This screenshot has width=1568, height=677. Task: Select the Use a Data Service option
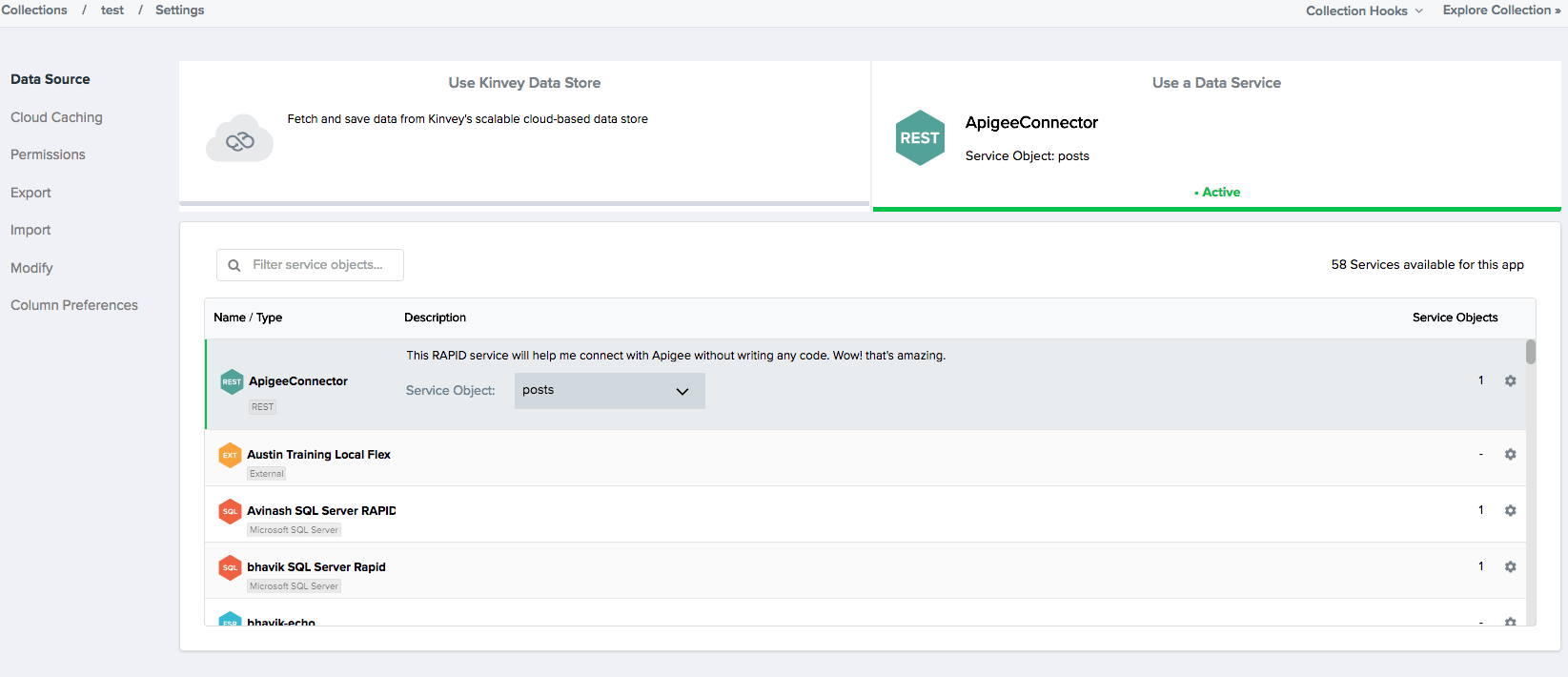[x=1216, y=83]
